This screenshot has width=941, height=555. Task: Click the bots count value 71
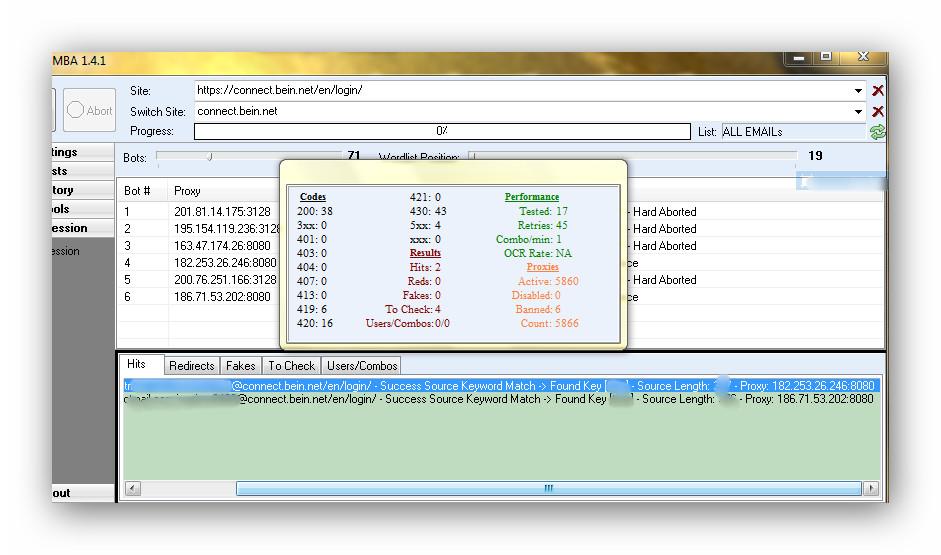354,155
